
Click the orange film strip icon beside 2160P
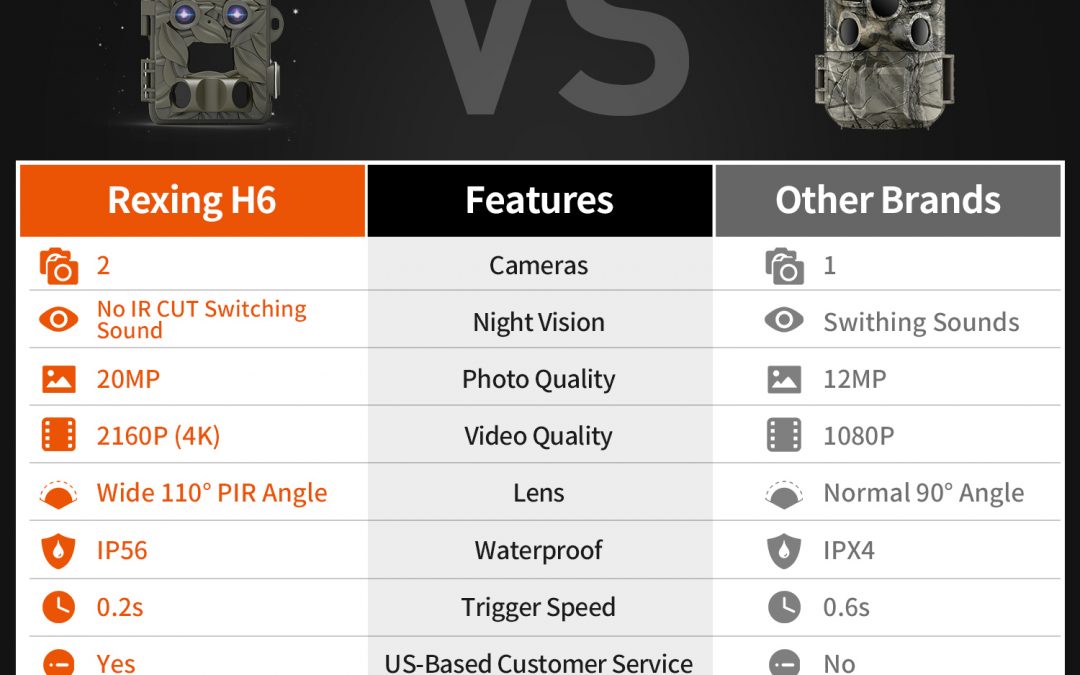(59, 435)
